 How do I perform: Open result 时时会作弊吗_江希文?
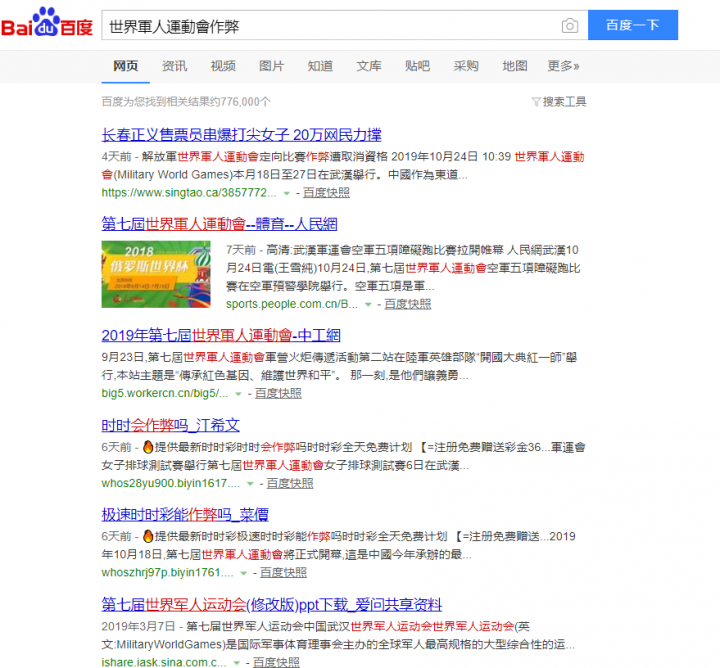click(x=170, y=425)
